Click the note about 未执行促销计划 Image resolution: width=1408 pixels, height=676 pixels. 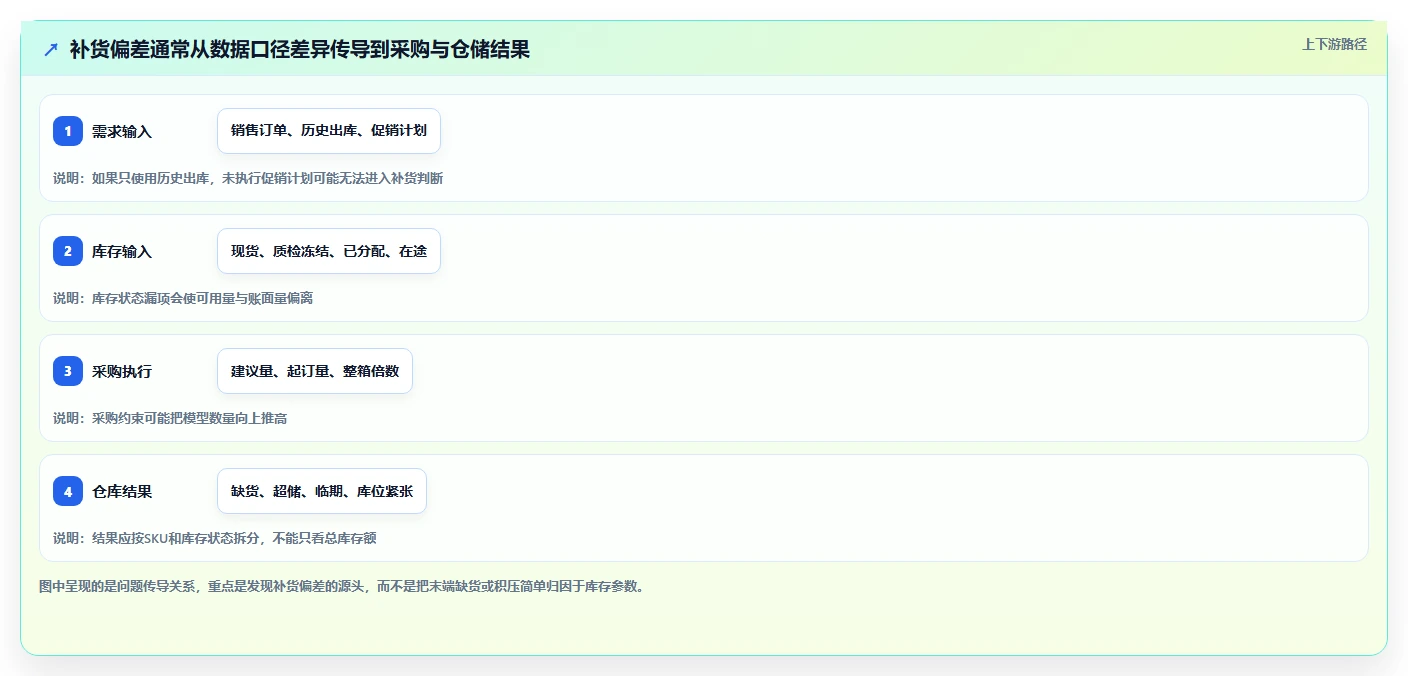coord(248,178)
